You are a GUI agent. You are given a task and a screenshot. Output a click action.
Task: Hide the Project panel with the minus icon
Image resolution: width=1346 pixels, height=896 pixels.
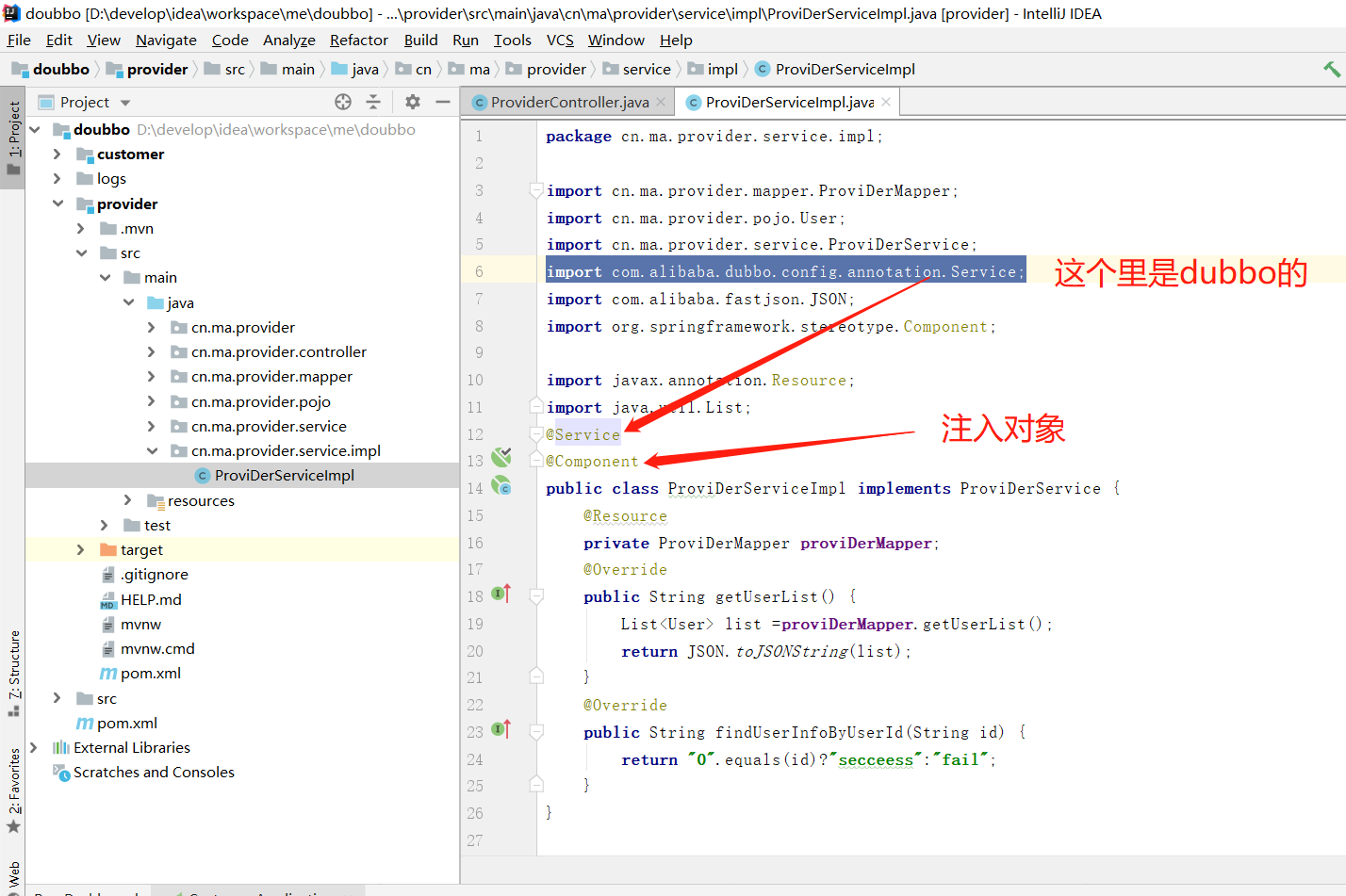click(x=442, y=102)
